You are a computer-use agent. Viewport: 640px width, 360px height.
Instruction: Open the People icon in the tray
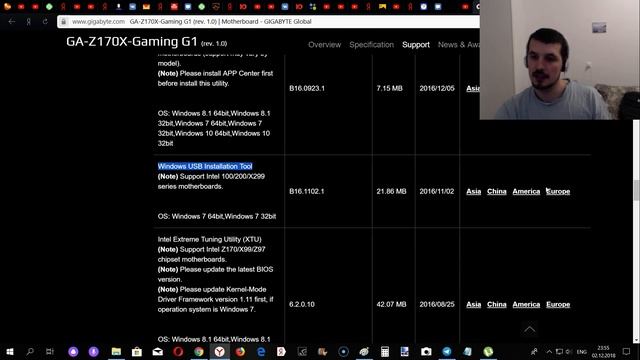click(x=534, y=351)
